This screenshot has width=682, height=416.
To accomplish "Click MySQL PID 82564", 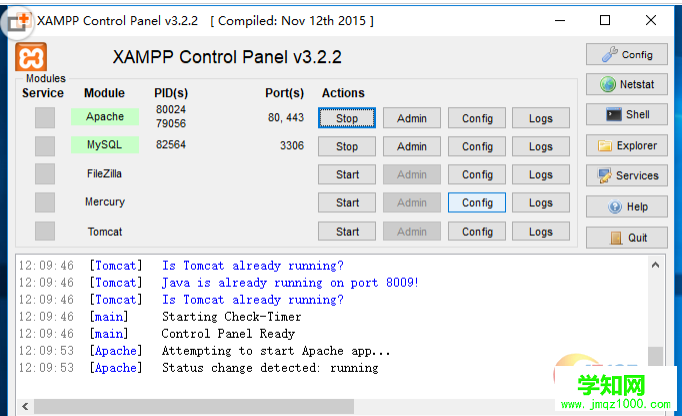I will [x=171, y=144].
